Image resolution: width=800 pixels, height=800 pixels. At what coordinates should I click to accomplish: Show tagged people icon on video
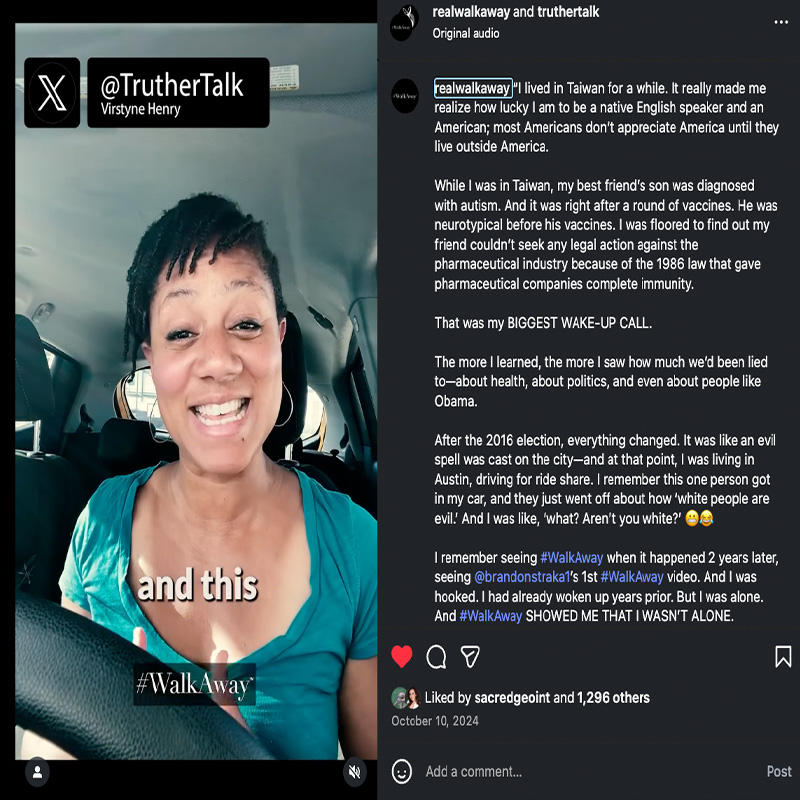click(x=38, y=772)
